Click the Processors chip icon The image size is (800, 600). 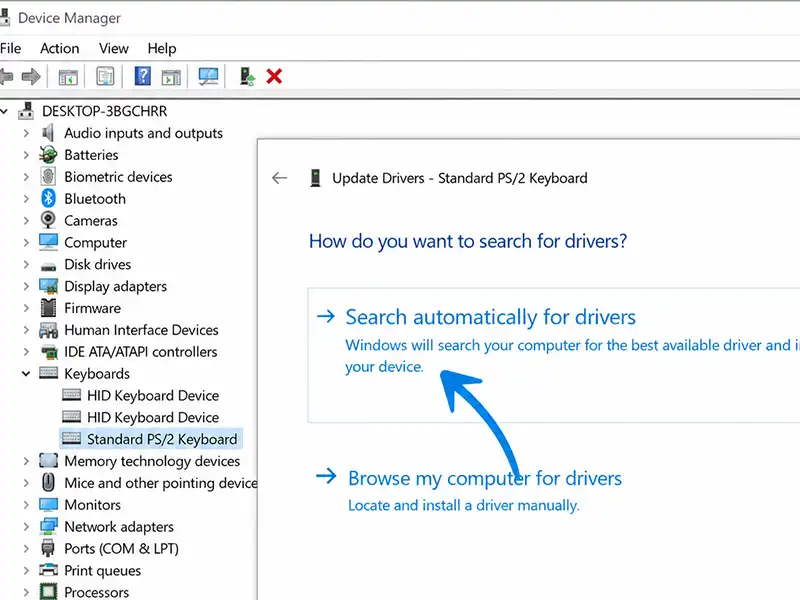[x=48, y=592]
